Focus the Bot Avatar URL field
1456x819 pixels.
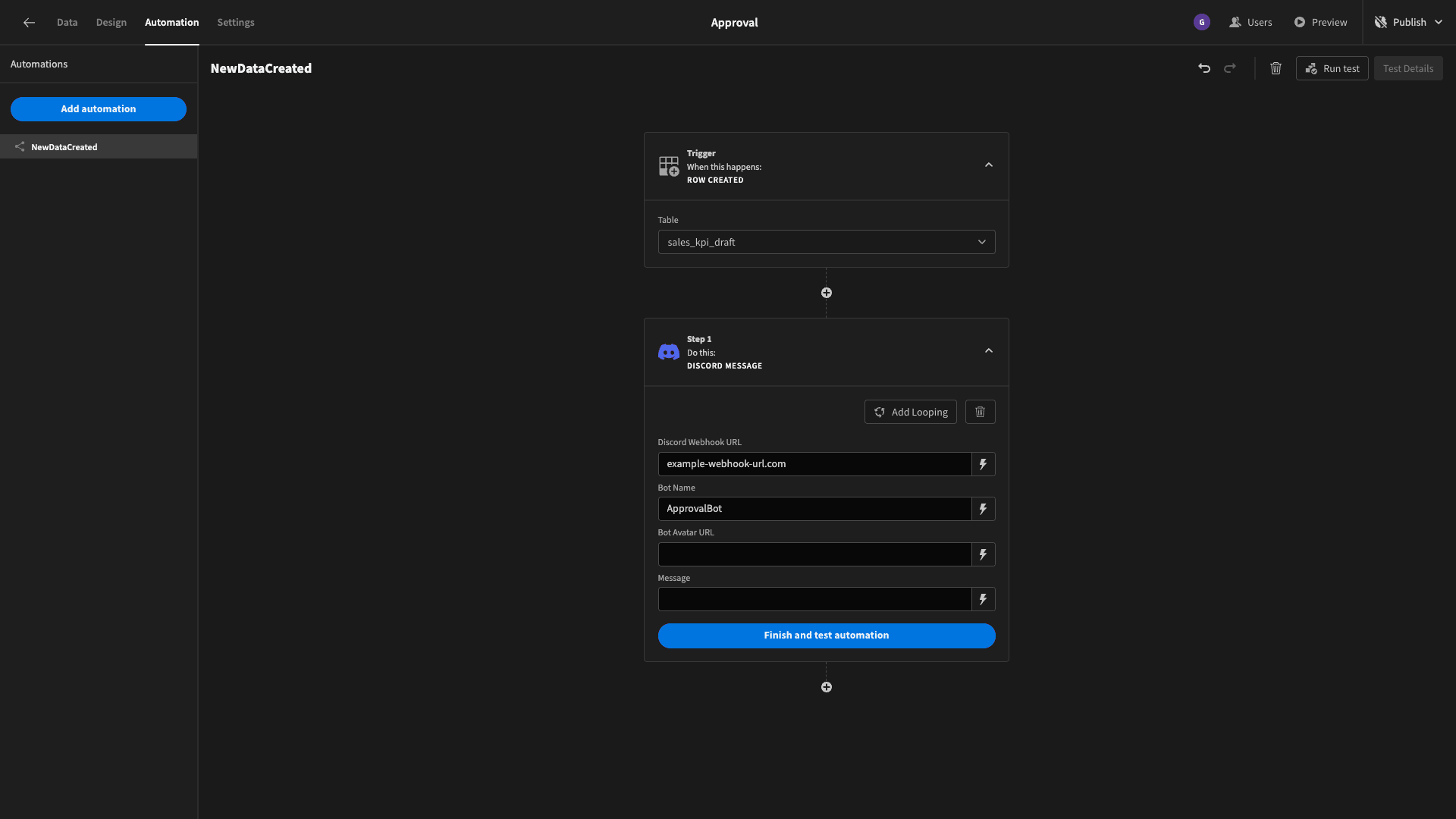(814, 554)
